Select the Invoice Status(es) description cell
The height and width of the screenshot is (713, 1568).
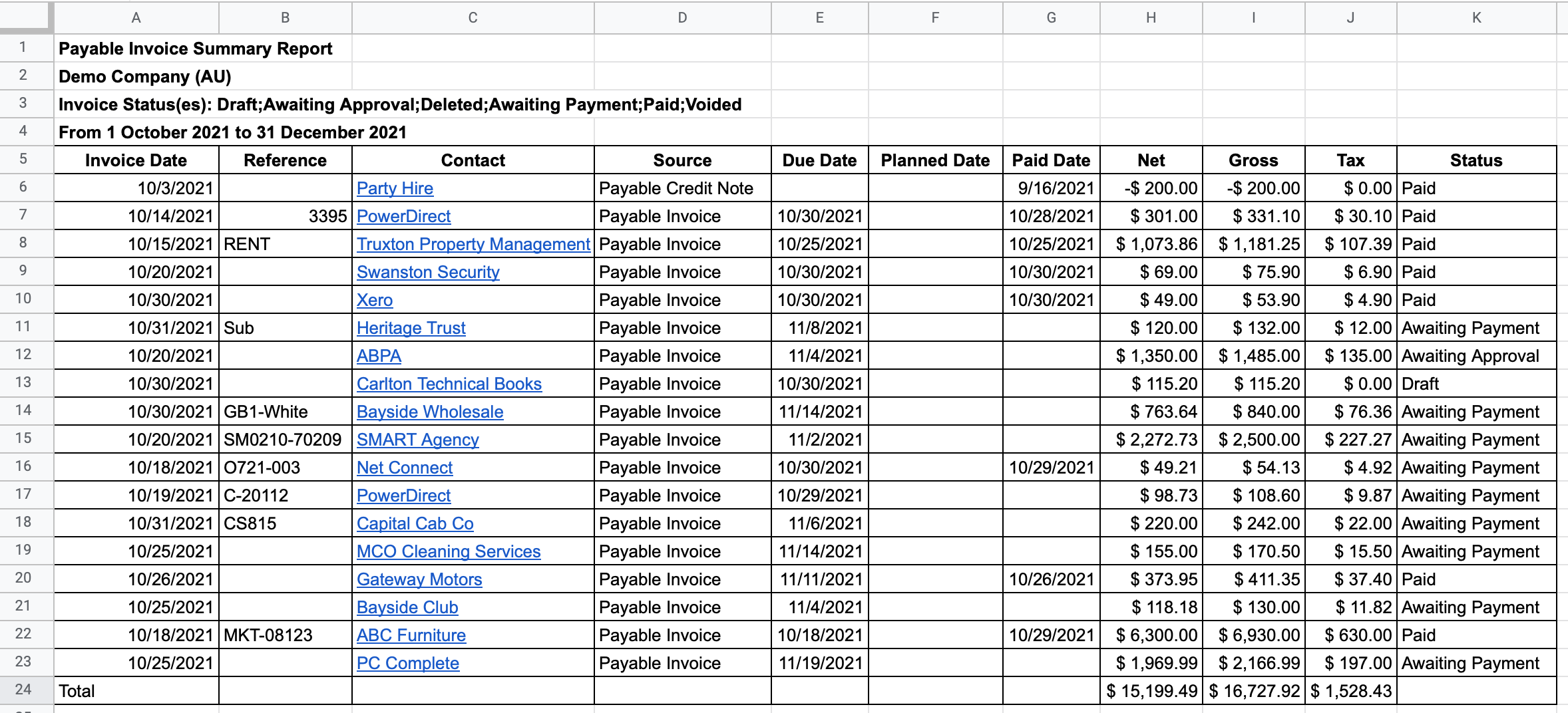[x=400, y=104]
